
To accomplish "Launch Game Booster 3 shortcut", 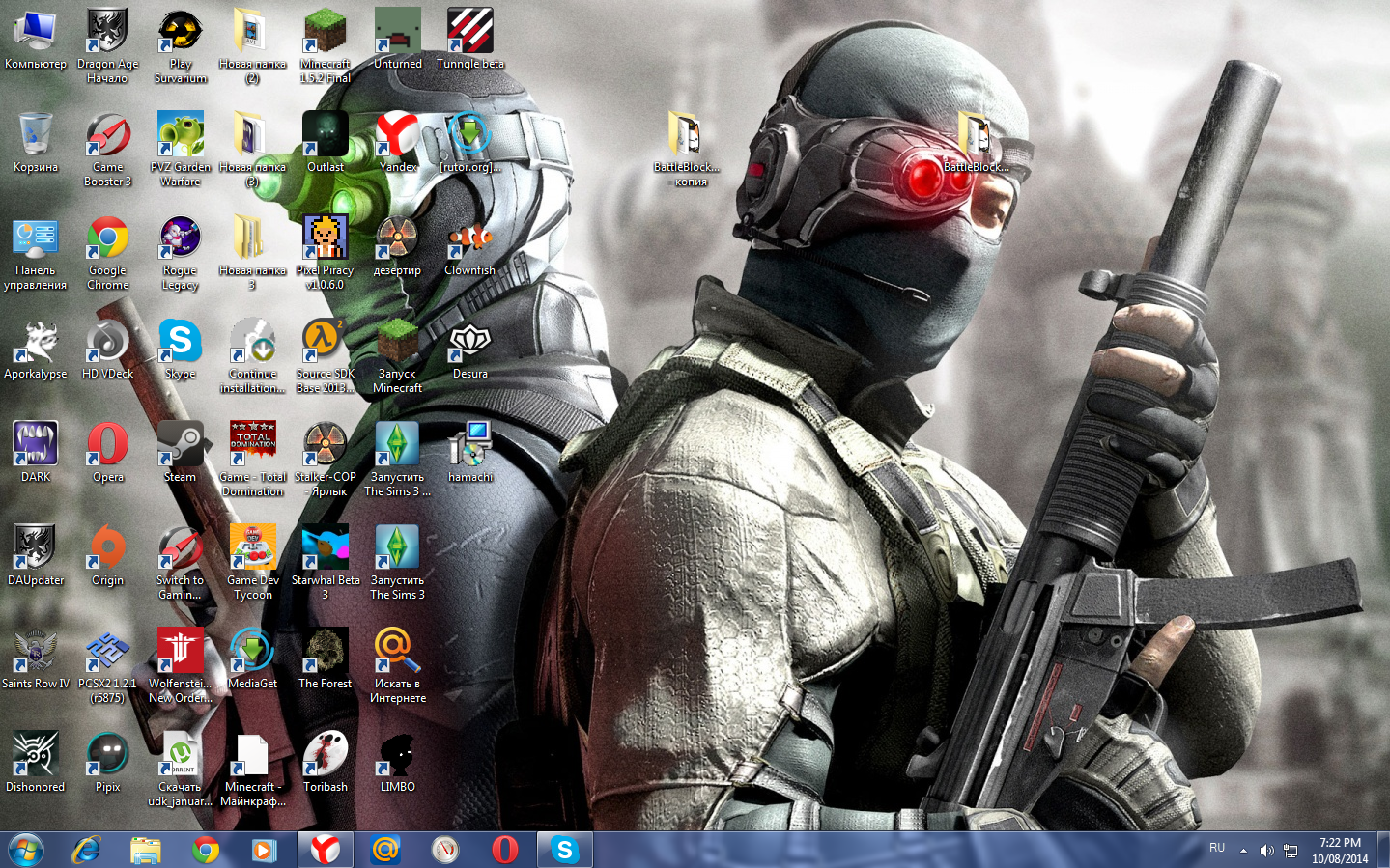I will 107,148.
